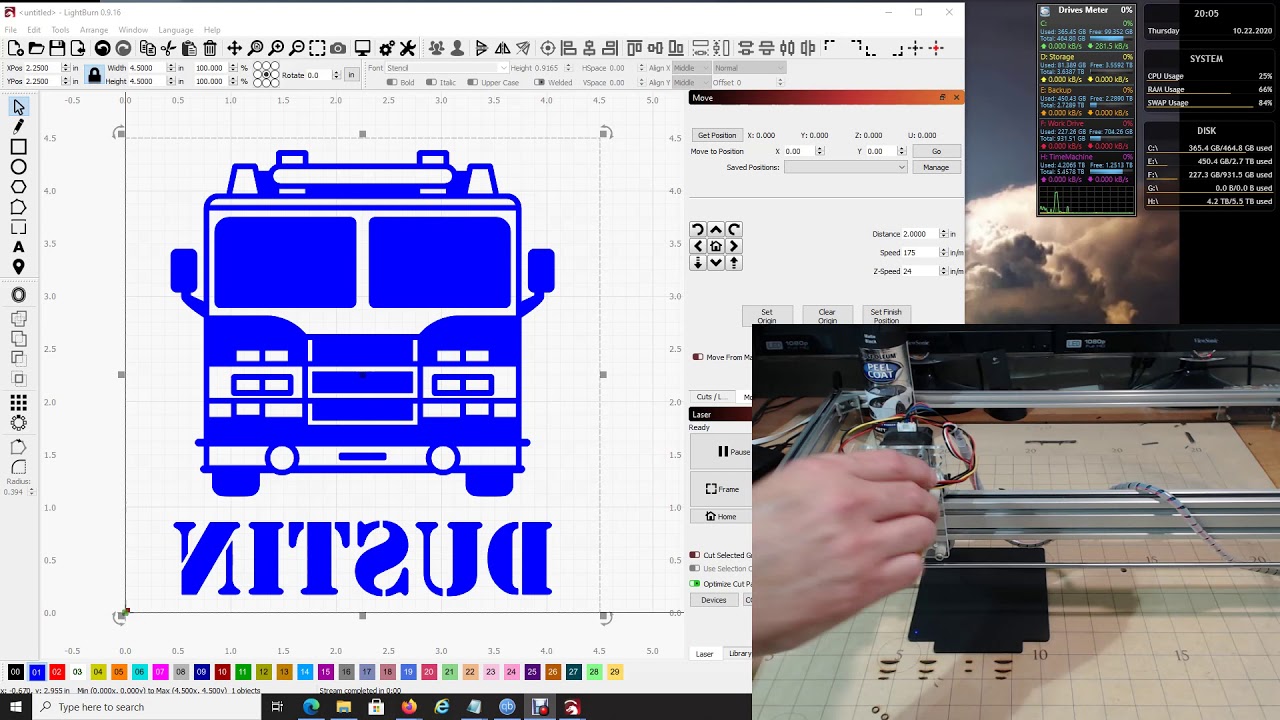Select the red 02 layer color swatch
The width and height of the screenshot is (1280, 720).
pos(57,672)
